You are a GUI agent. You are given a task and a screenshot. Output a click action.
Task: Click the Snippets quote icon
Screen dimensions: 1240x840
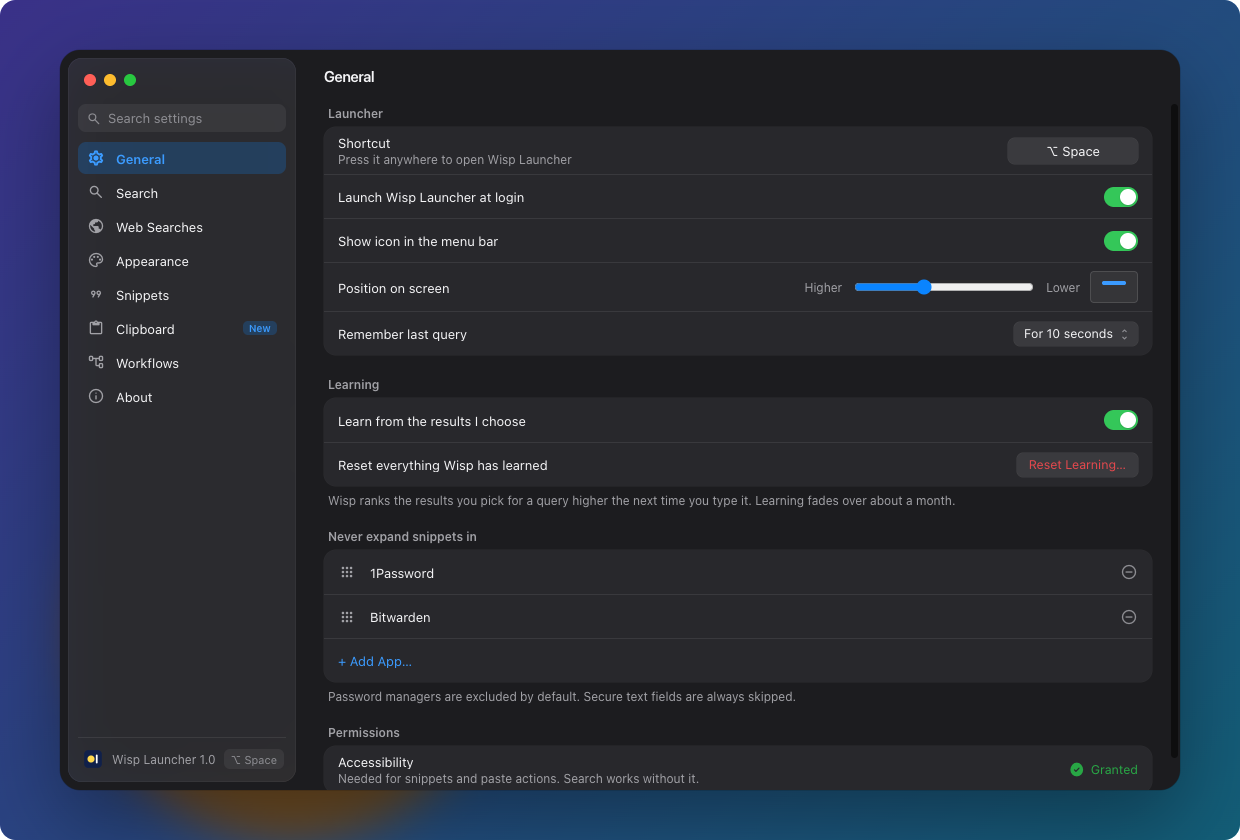96,294
